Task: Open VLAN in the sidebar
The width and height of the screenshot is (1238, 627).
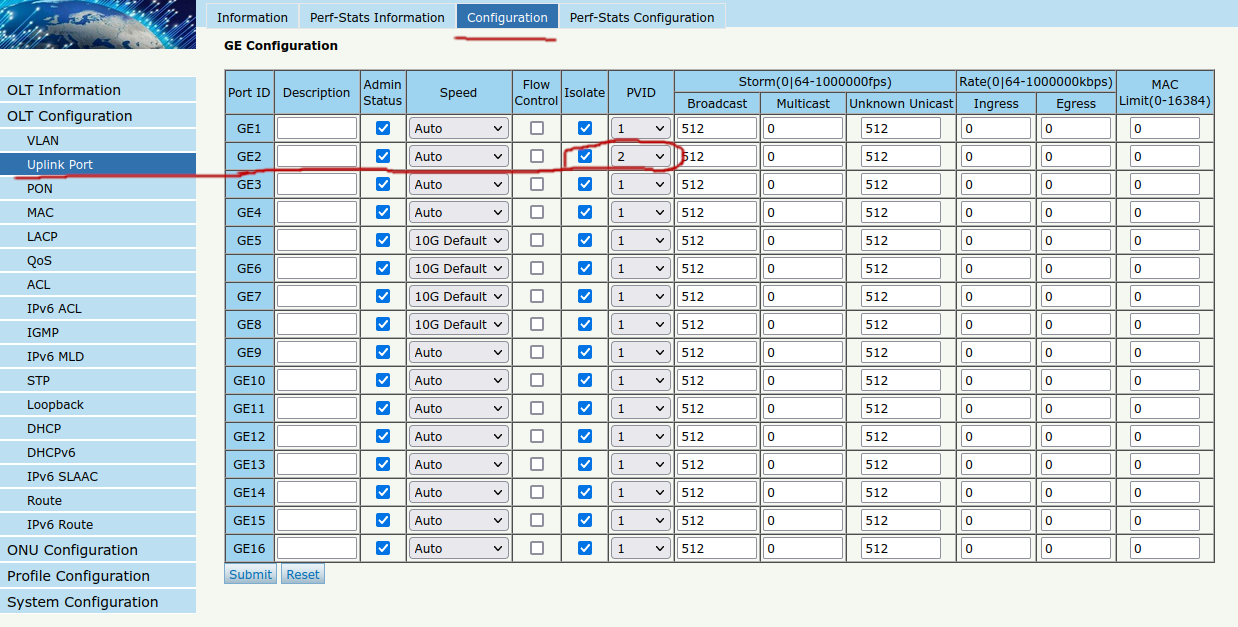Action: [43, 141]
